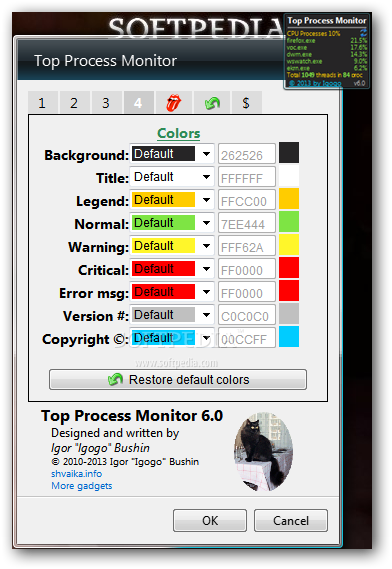
Task: Expand the Copyright color dropdown
Action: [x=172, y=338]
